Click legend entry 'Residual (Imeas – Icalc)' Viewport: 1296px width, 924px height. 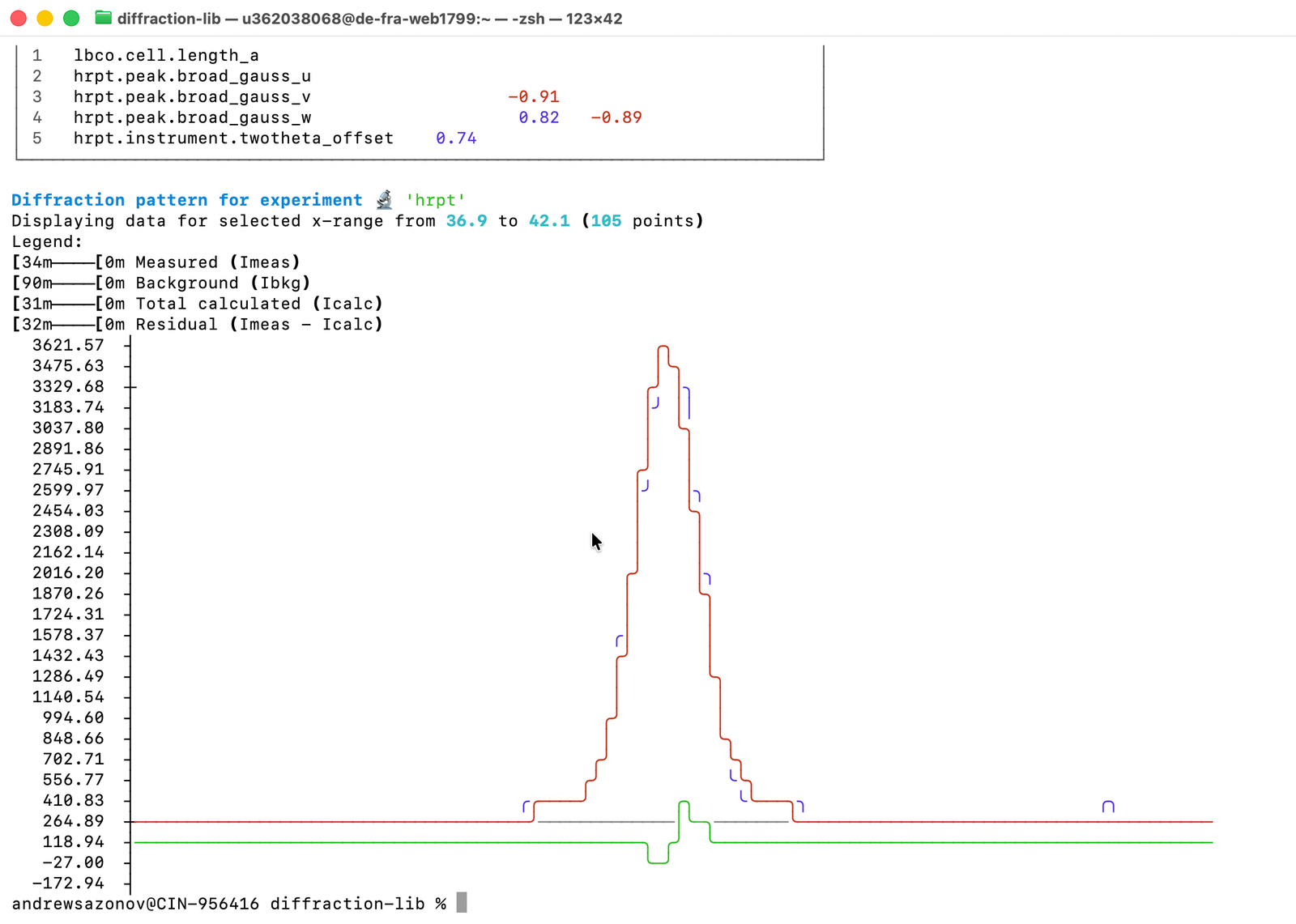(x=259, y=325)
